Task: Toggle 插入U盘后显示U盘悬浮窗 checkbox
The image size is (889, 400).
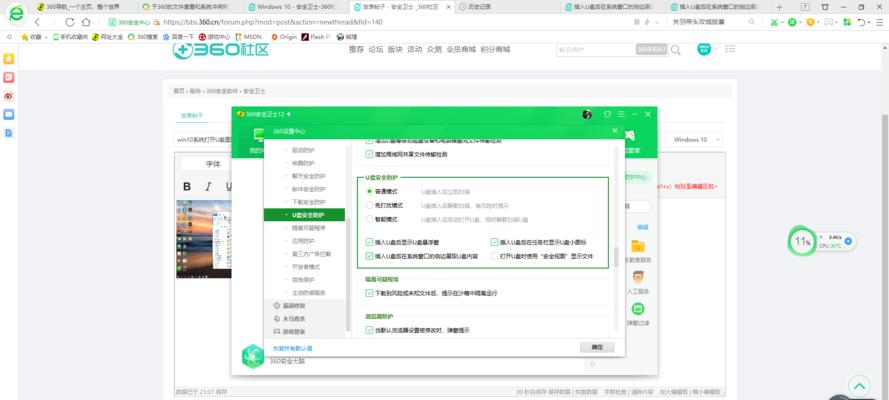Action: point(370,242)
